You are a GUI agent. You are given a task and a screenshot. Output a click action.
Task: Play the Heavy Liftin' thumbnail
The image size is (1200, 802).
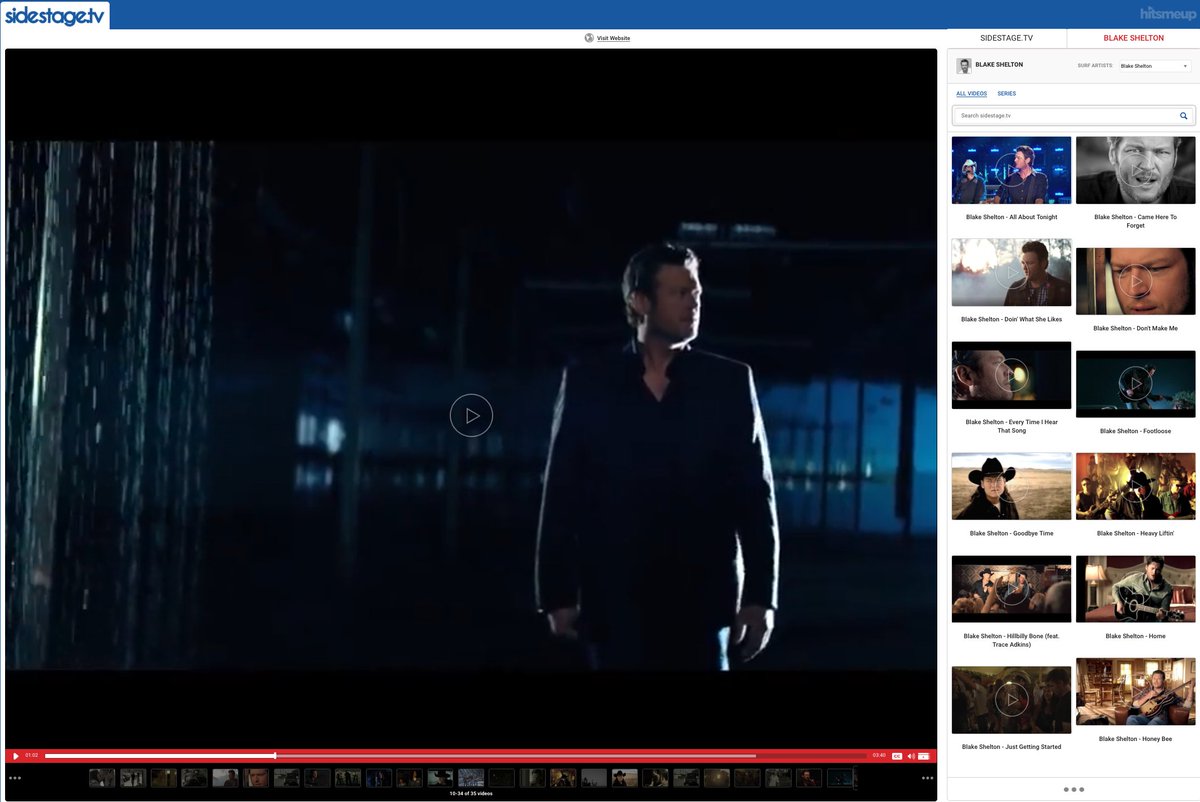(x=1135, y=486)
